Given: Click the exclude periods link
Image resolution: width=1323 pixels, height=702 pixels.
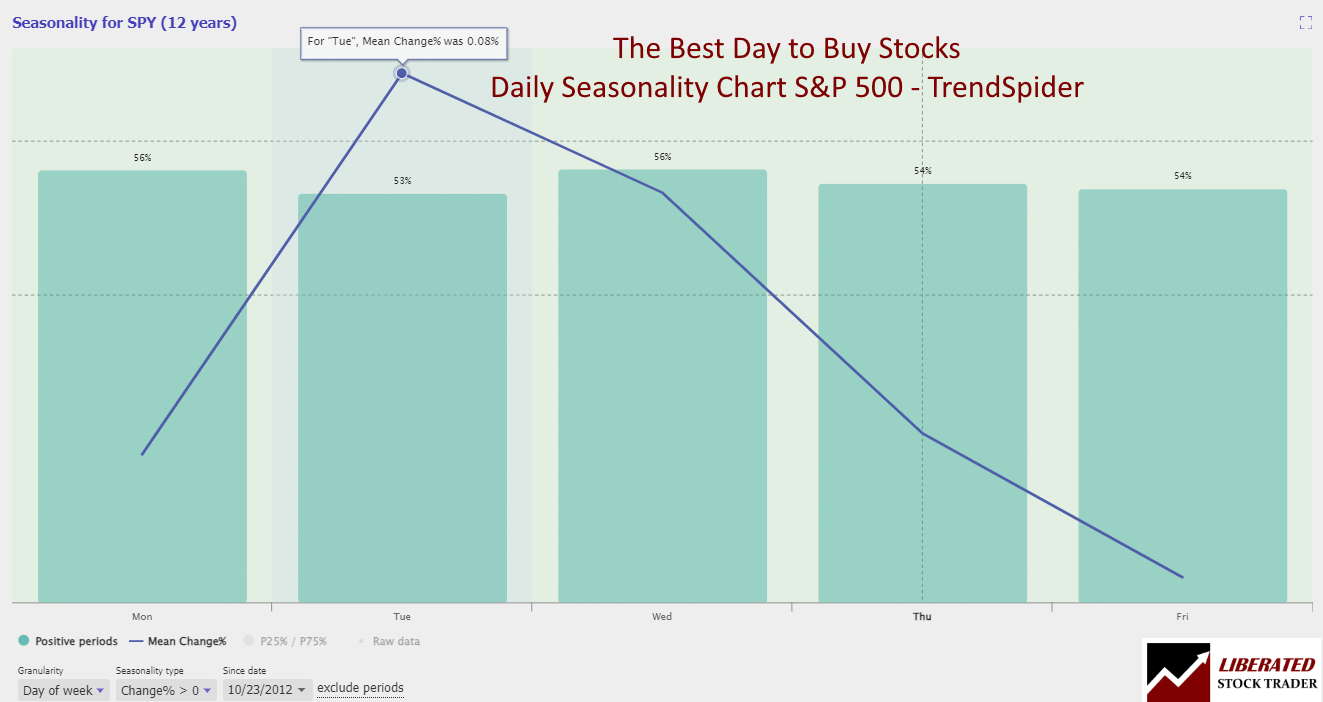Looking at the screenshot, I should click(x=360, y=688).
